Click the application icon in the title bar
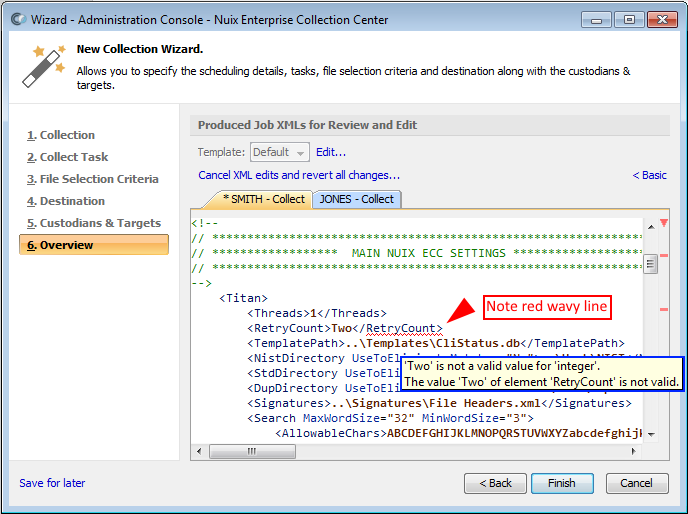The width and height of the screenshot is (688, 514). tap(18, 19)
